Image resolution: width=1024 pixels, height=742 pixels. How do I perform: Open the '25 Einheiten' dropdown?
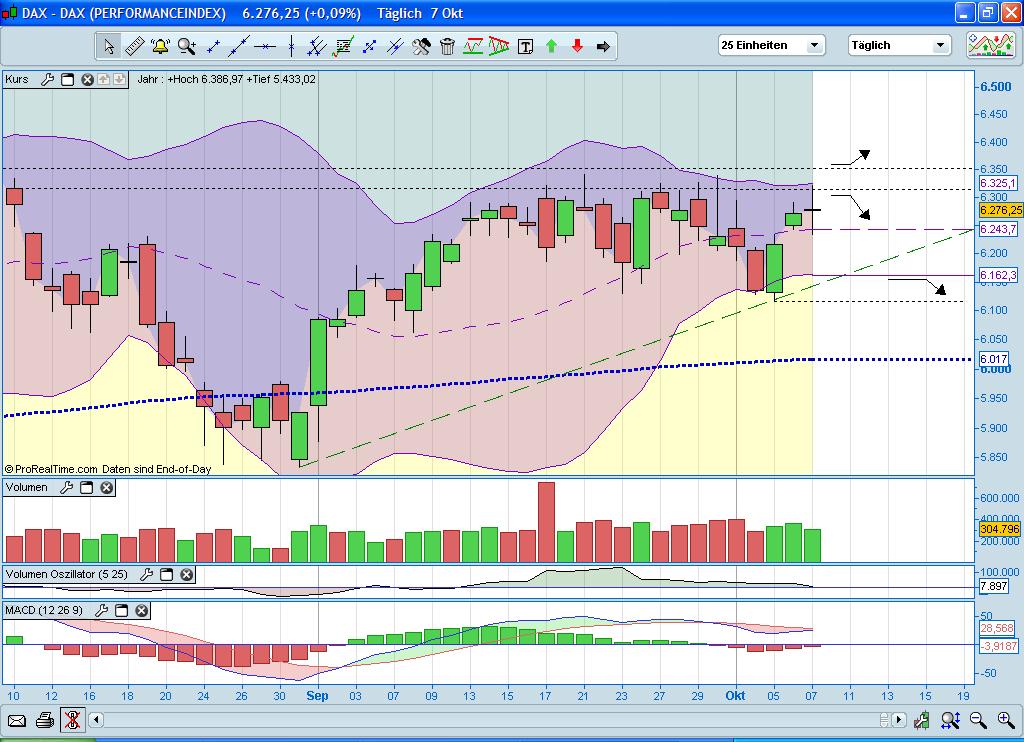(x=771, y=45)
